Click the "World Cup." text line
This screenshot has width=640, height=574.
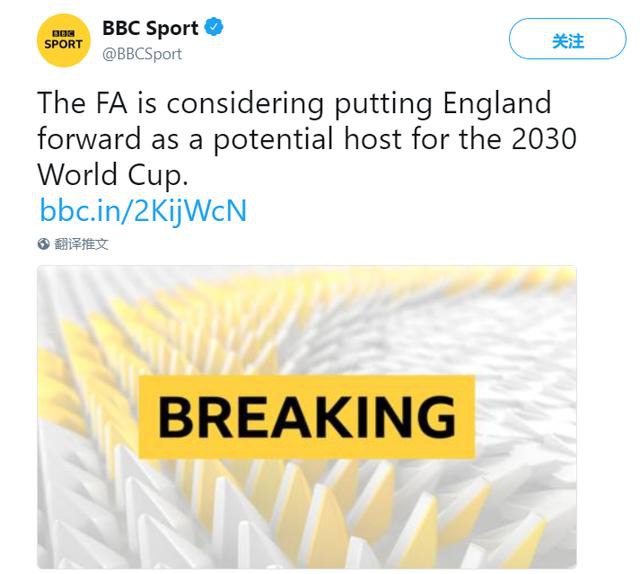coord(112,174)
